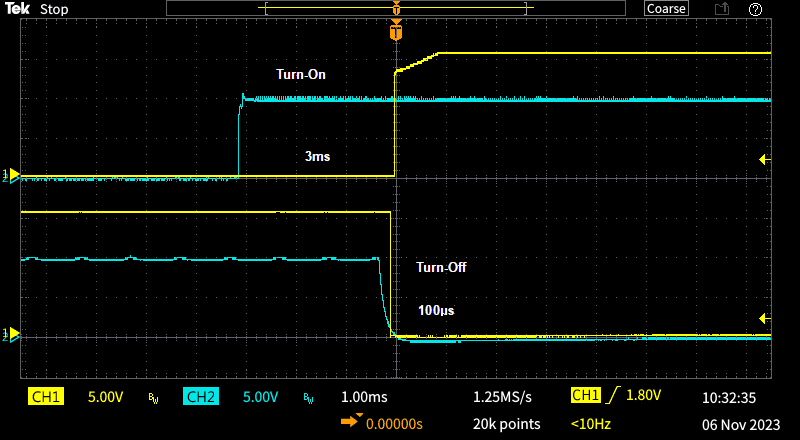Viewport: 800px width, 440px height.
Task: Click the rising edge trigger slope icon
Action: pos(614,396)
